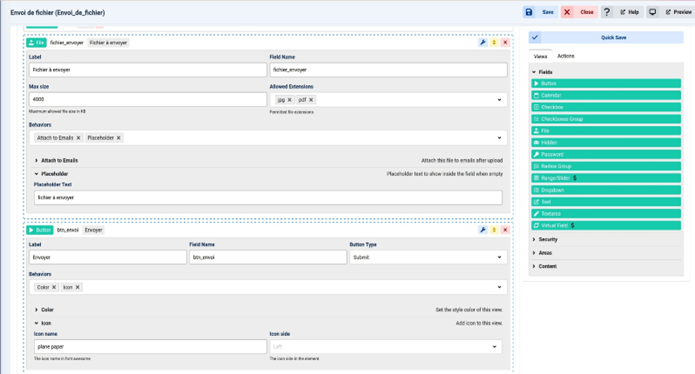Image resolution: width=695 pixels, height=374 pixels.
Task: Click the green Button type badge
Action: tap(40, 230)
